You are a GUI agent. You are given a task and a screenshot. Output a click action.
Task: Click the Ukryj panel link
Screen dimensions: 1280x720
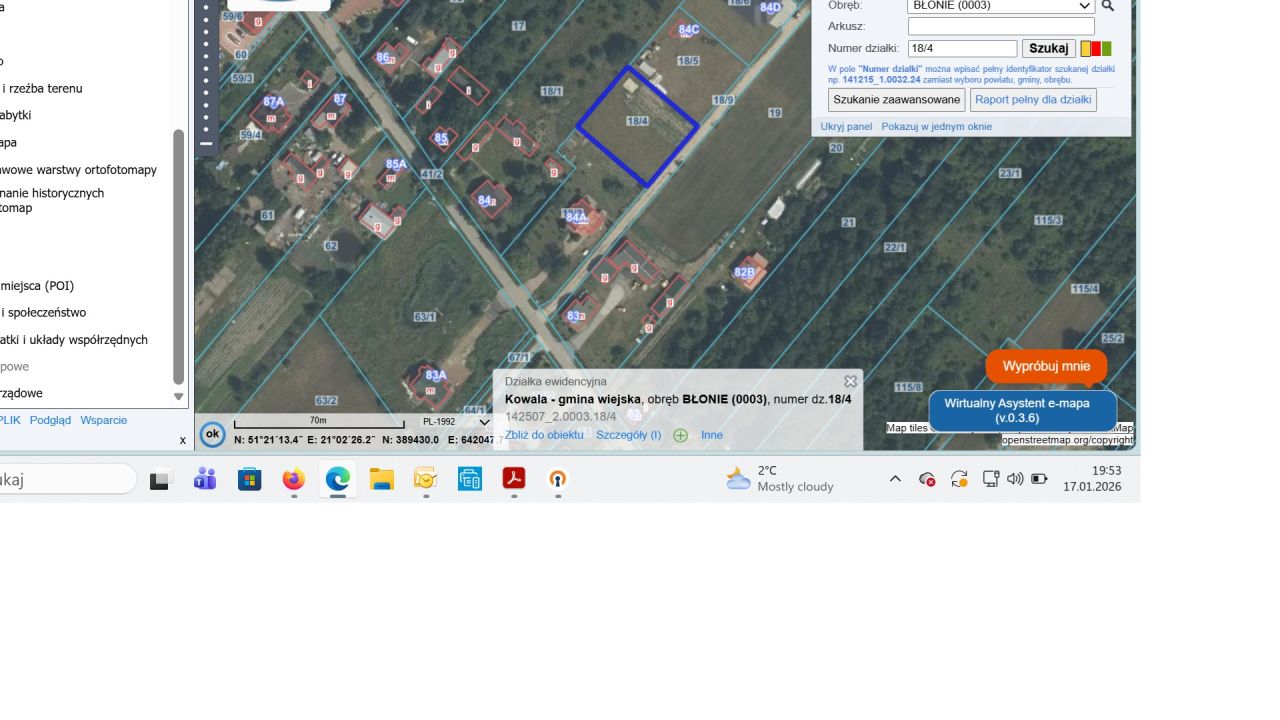(x=846, y=127)
